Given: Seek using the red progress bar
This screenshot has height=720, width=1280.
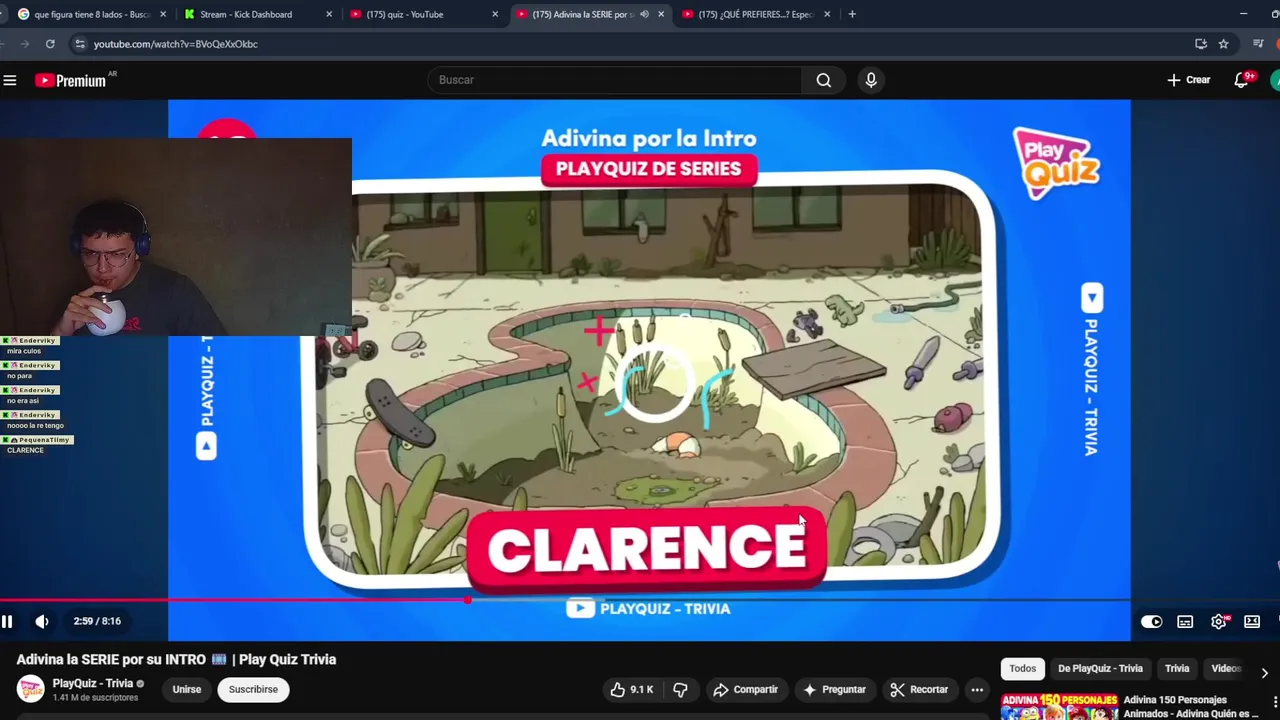Looking at the screenshot, I should click(640, 600).
